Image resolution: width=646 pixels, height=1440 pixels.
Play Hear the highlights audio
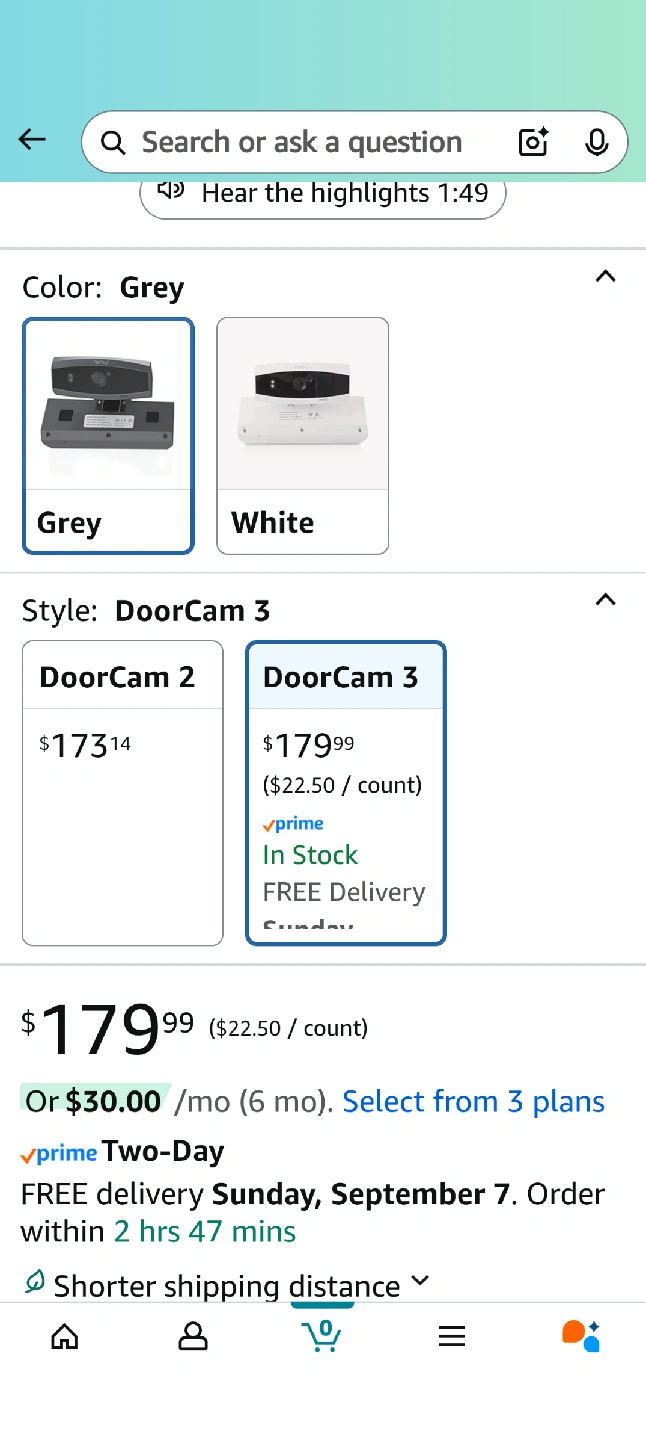[323, 193]
